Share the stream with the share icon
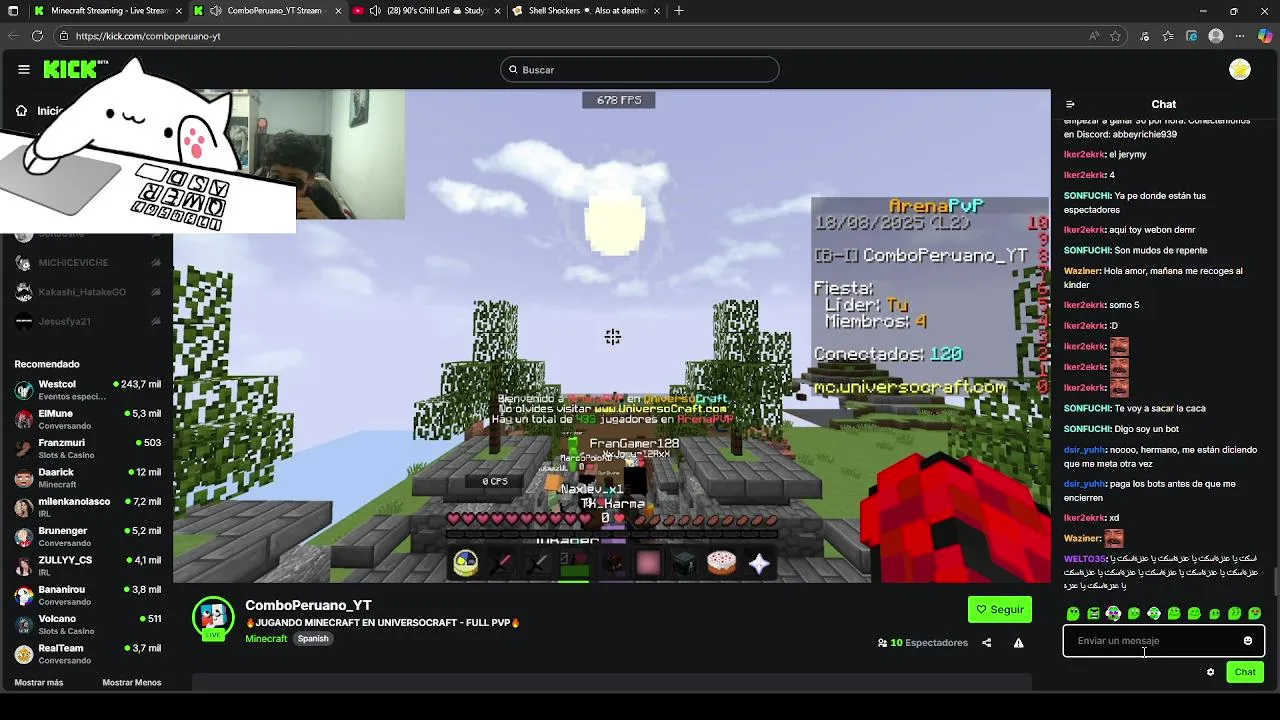Image resolution: width=1280 pixels, height=720 pixels. pyautogui.click(x=986, y=643)
